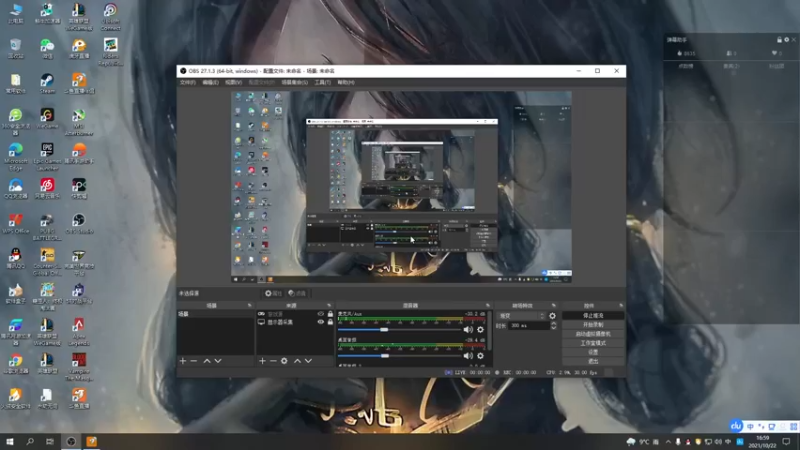Open the 工具(T) menu in OBS

(322, 82)
